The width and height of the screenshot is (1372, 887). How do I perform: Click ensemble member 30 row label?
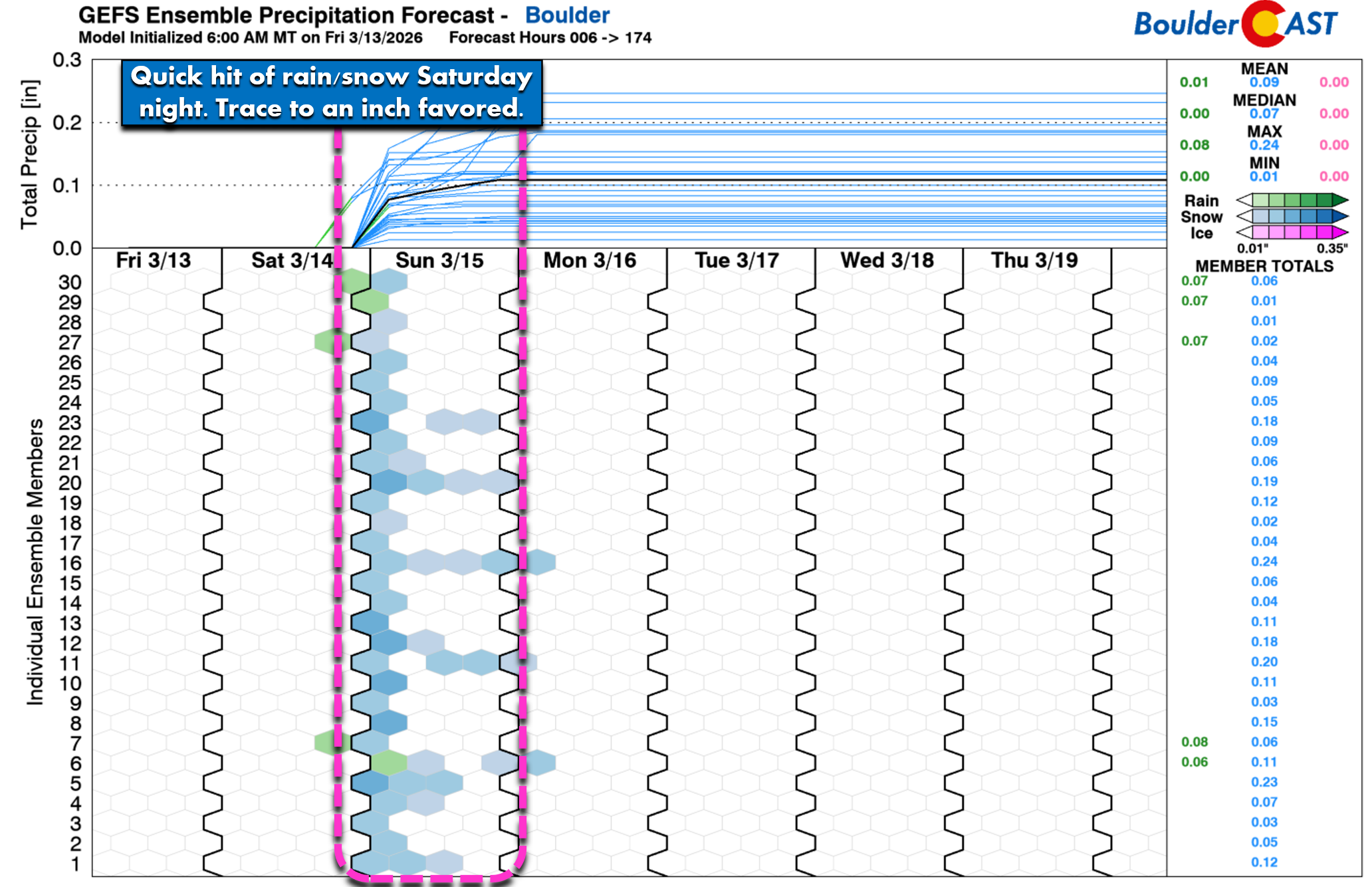click(x=70, y=283)
